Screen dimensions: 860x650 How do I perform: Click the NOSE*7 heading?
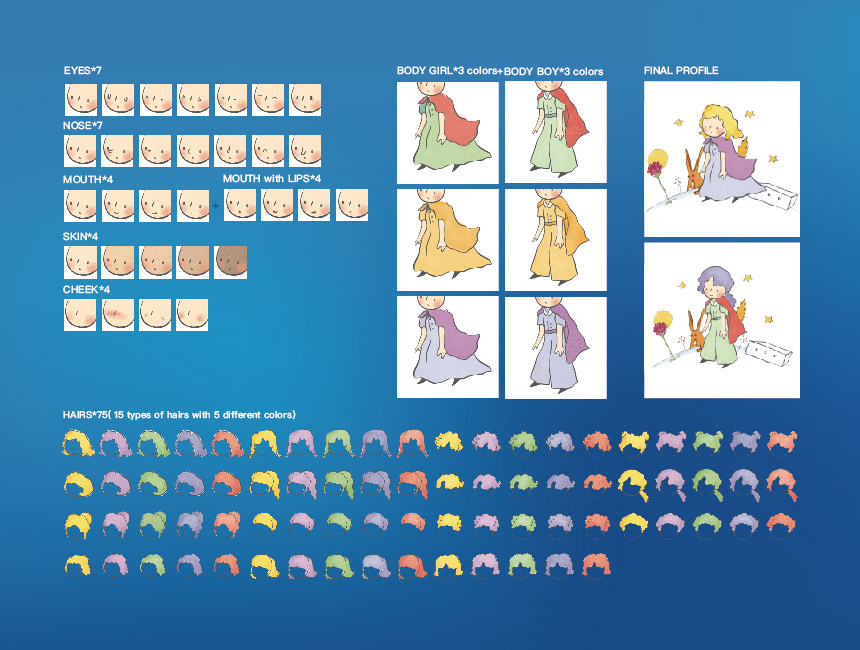coord(83,126)
